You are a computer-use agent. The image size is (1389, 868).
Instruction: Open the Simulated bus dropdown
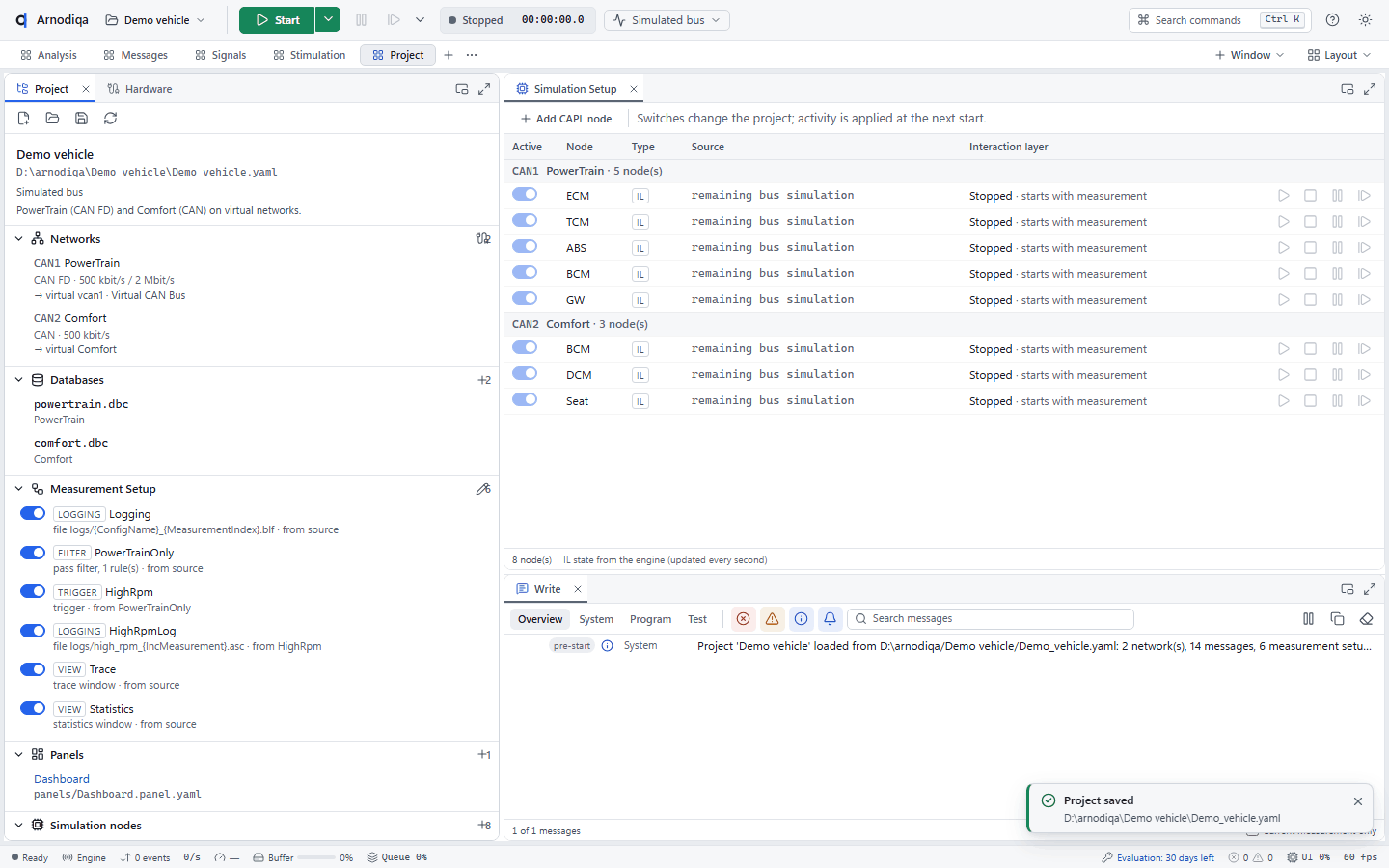coord(667,19)
